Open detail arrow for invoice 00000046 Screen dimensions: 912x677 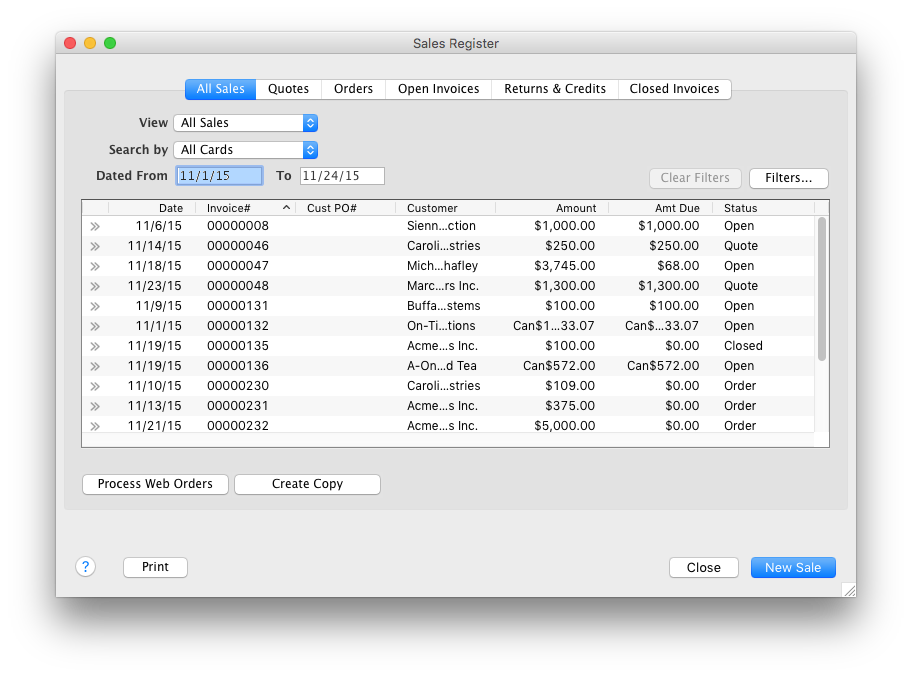(95, 246)
